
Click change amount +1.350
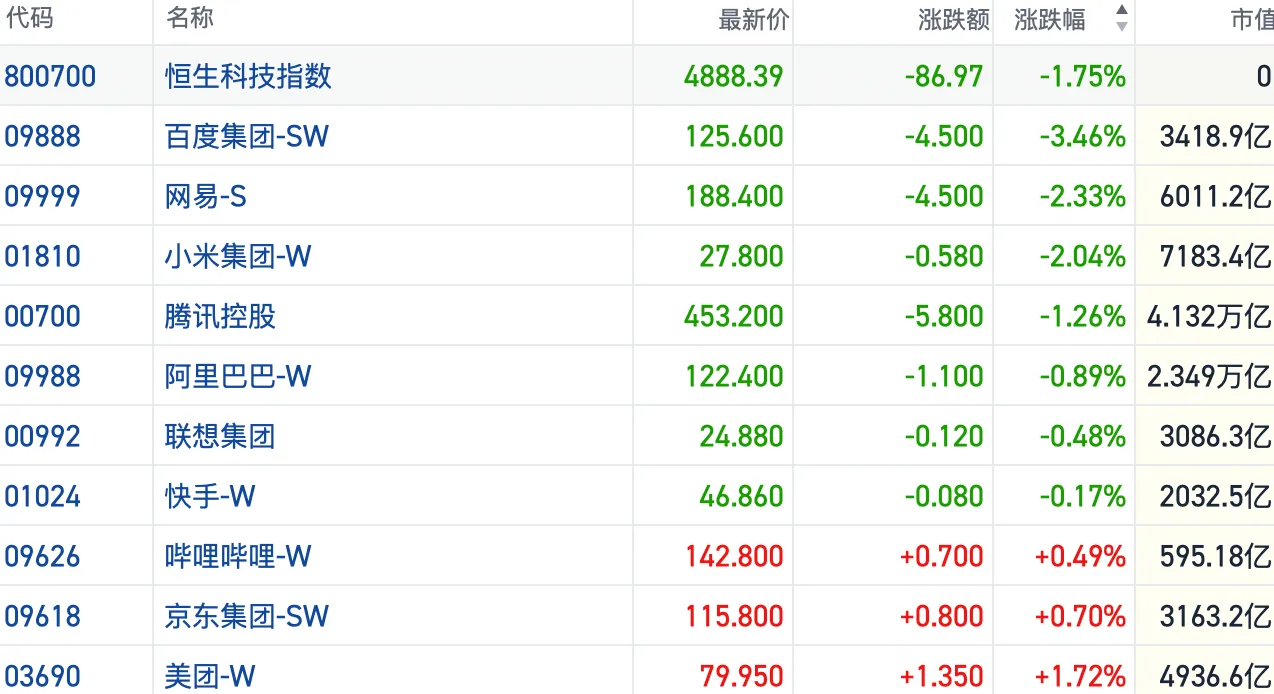pyautogui.click(x=942, y=676)
